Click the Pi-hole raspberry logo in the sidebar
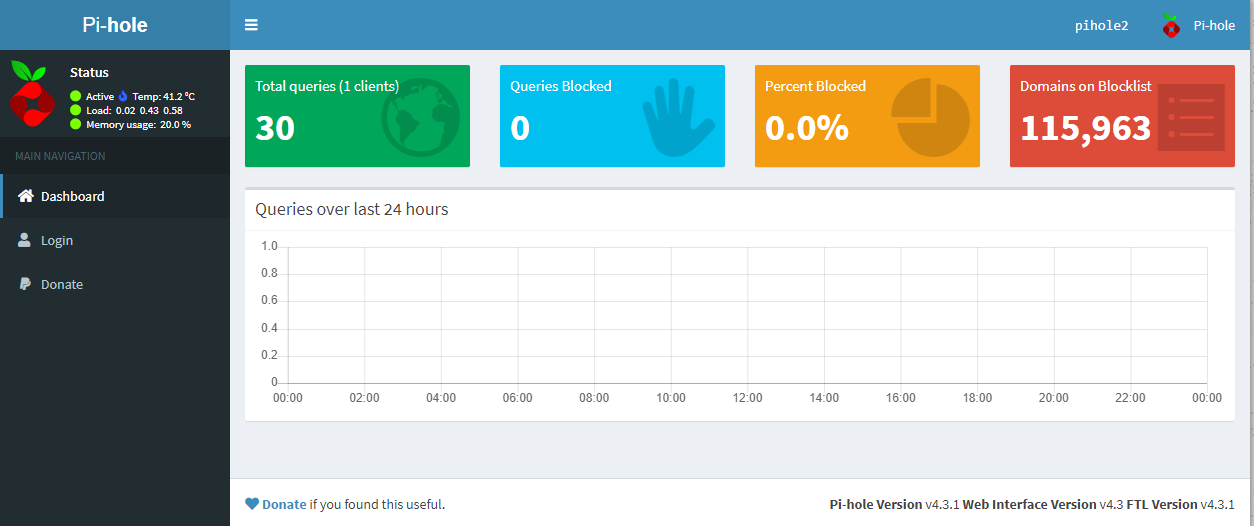 tap(32, 93)
